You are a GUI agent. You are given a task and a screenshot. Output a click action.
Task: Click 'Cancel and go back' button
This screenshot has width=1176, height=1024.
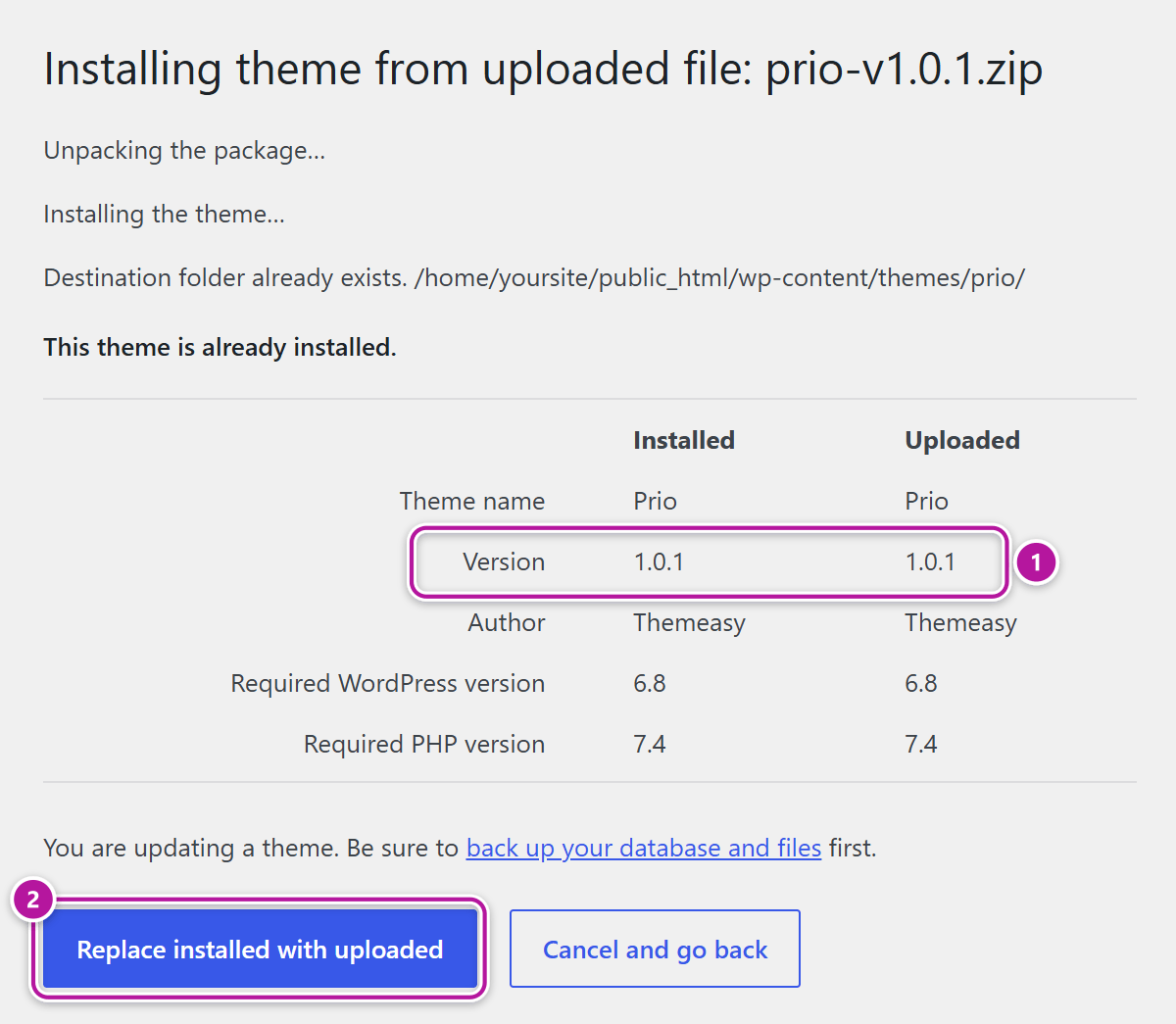click(655, 949)
